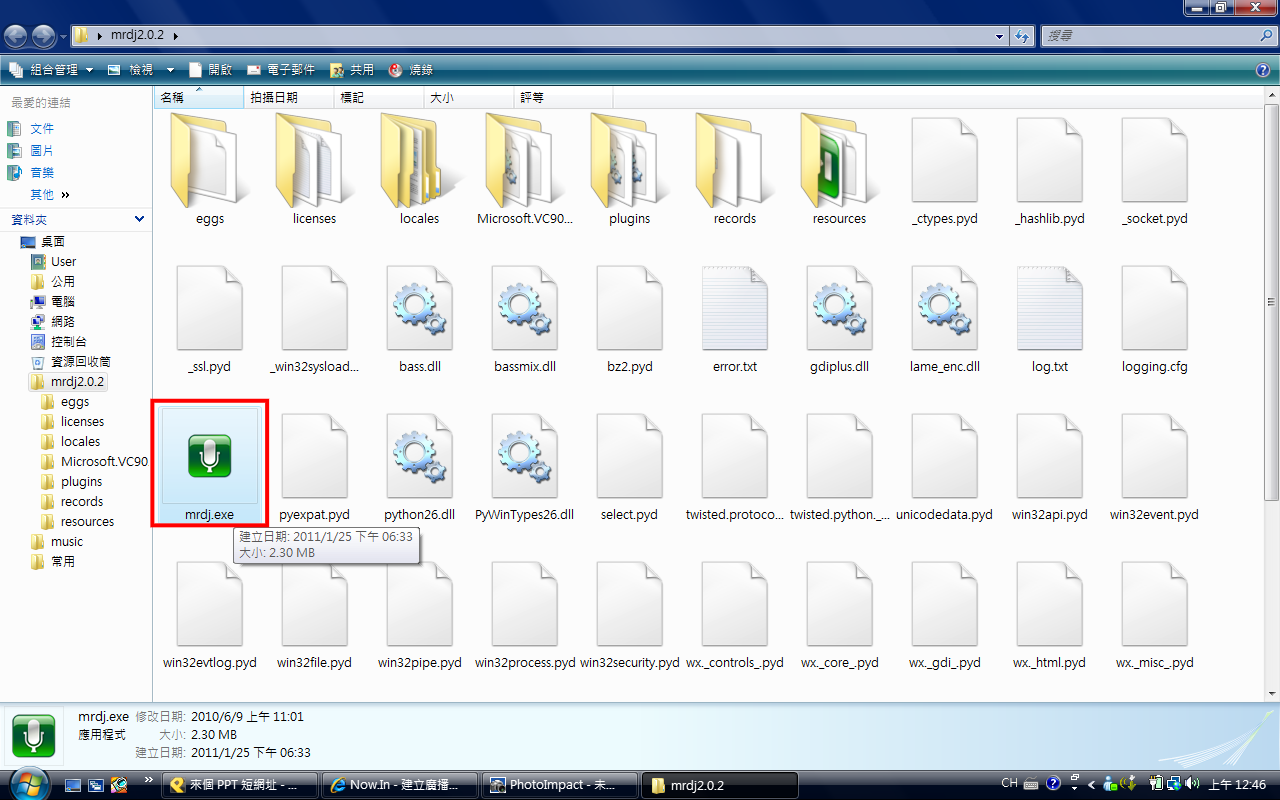
Task: Click the 共用 toolbar button
Action: tap(352, 70)
